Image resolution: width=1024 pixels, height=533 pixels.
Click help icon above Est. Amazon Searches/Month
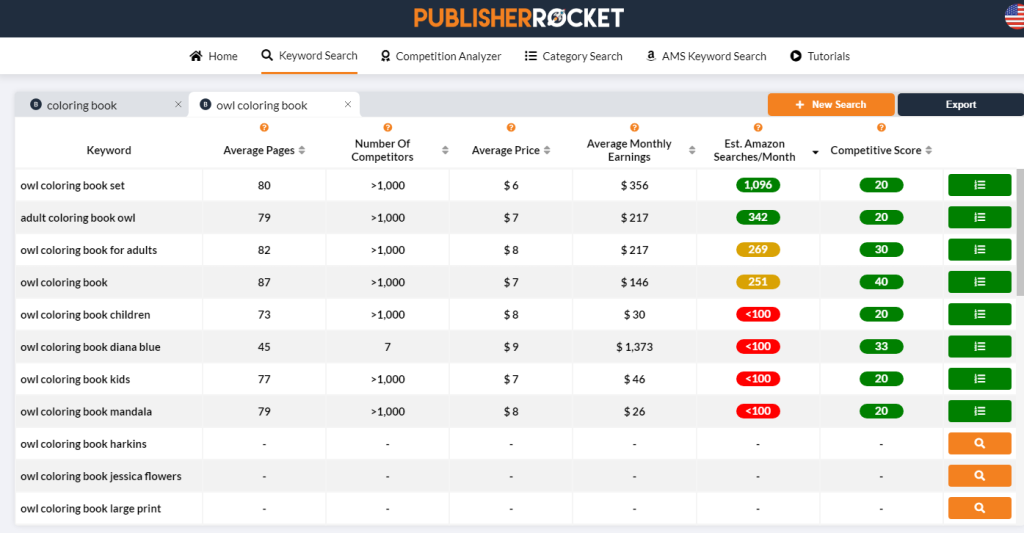(758, 127)
